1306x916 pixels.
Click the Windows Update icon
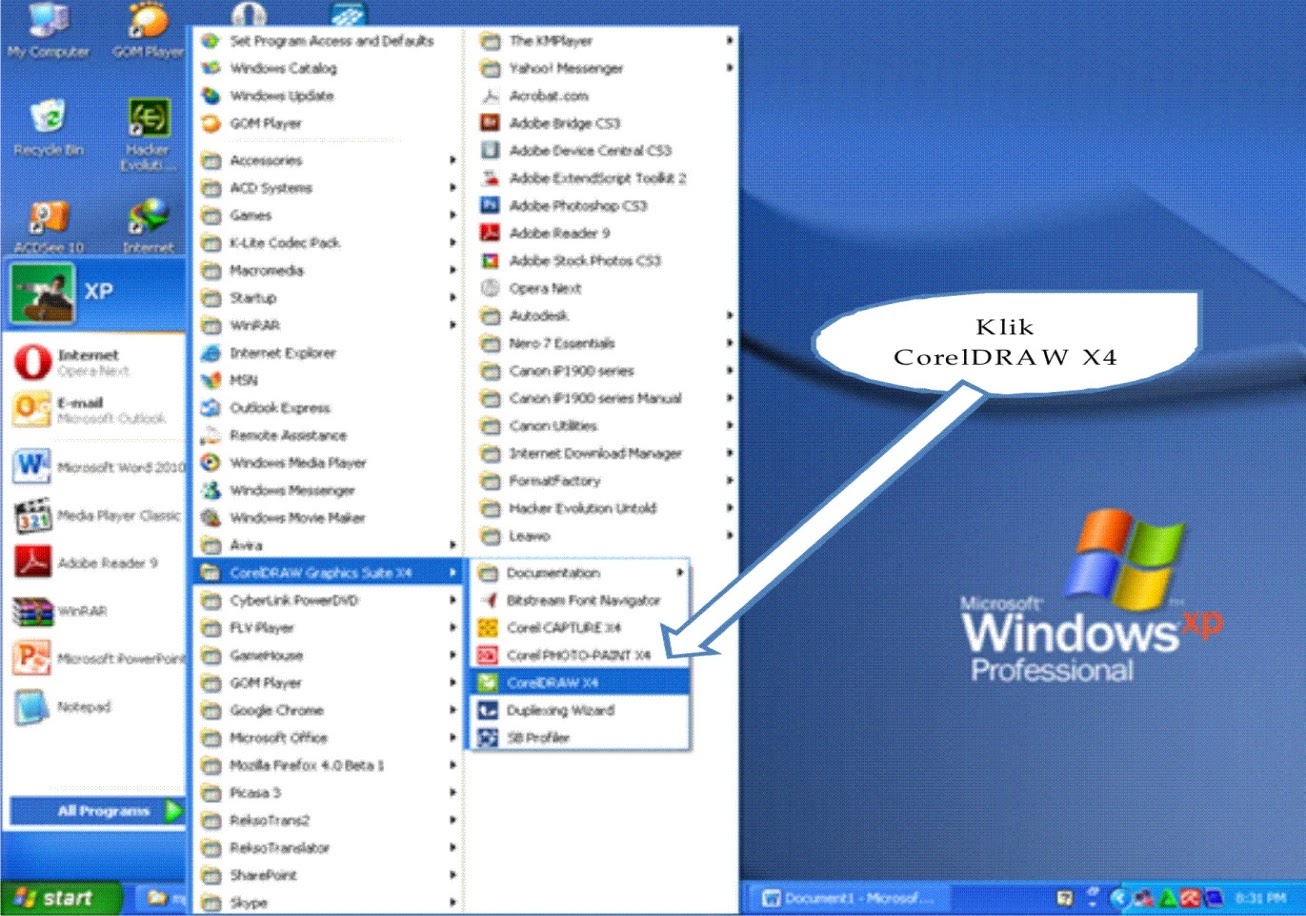pyautogui.click(x=210, y=96)
